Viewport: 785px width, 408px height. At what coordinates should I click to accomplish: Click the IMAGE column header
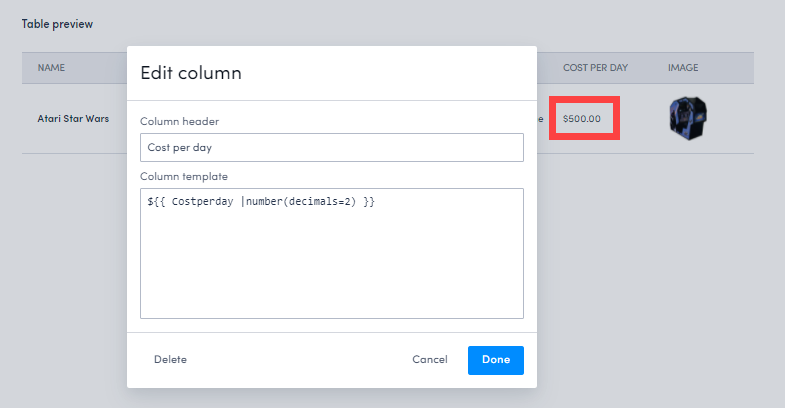tap(683, 68)
